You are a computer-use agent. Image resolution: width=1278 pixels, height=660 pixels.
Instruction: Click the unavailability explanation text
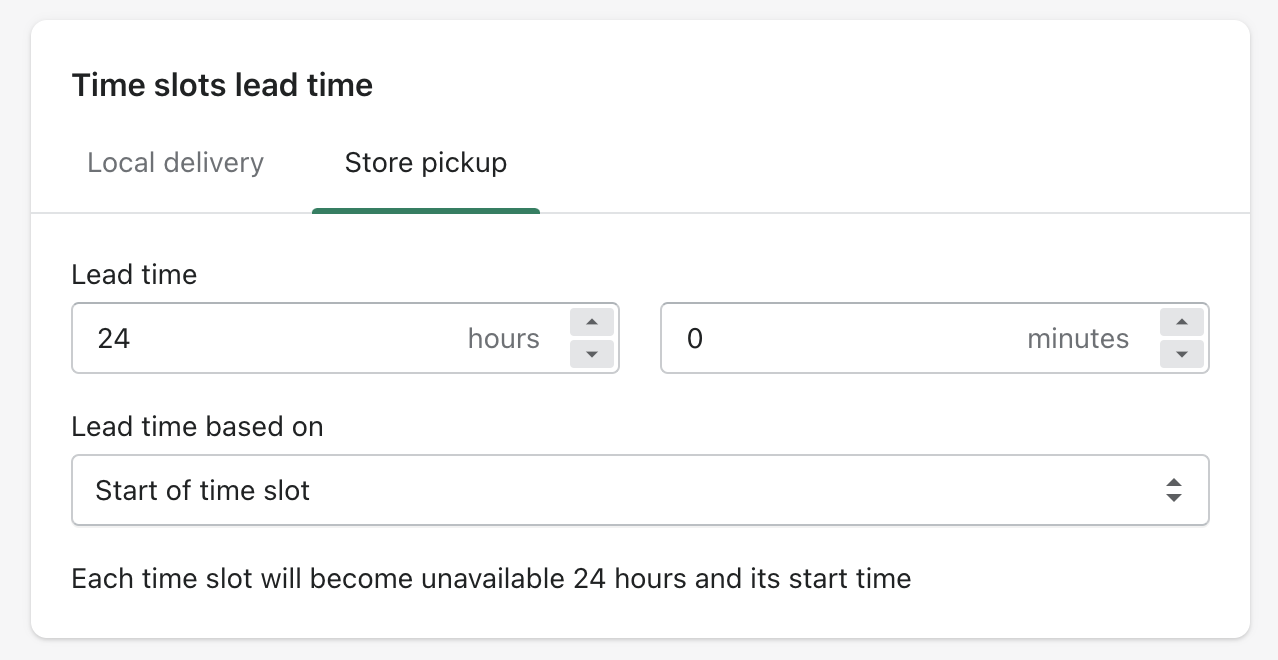(490, 578)
